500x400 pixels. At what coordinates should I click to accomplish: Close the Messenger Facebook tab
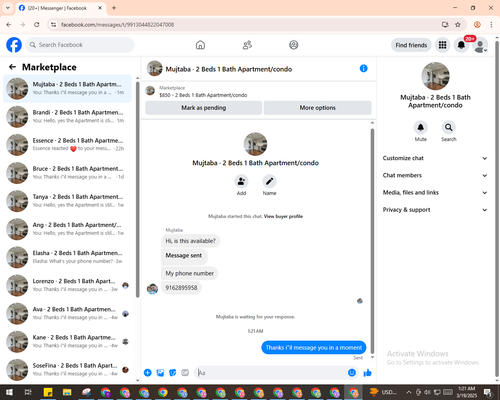click(x=100, y=8)
